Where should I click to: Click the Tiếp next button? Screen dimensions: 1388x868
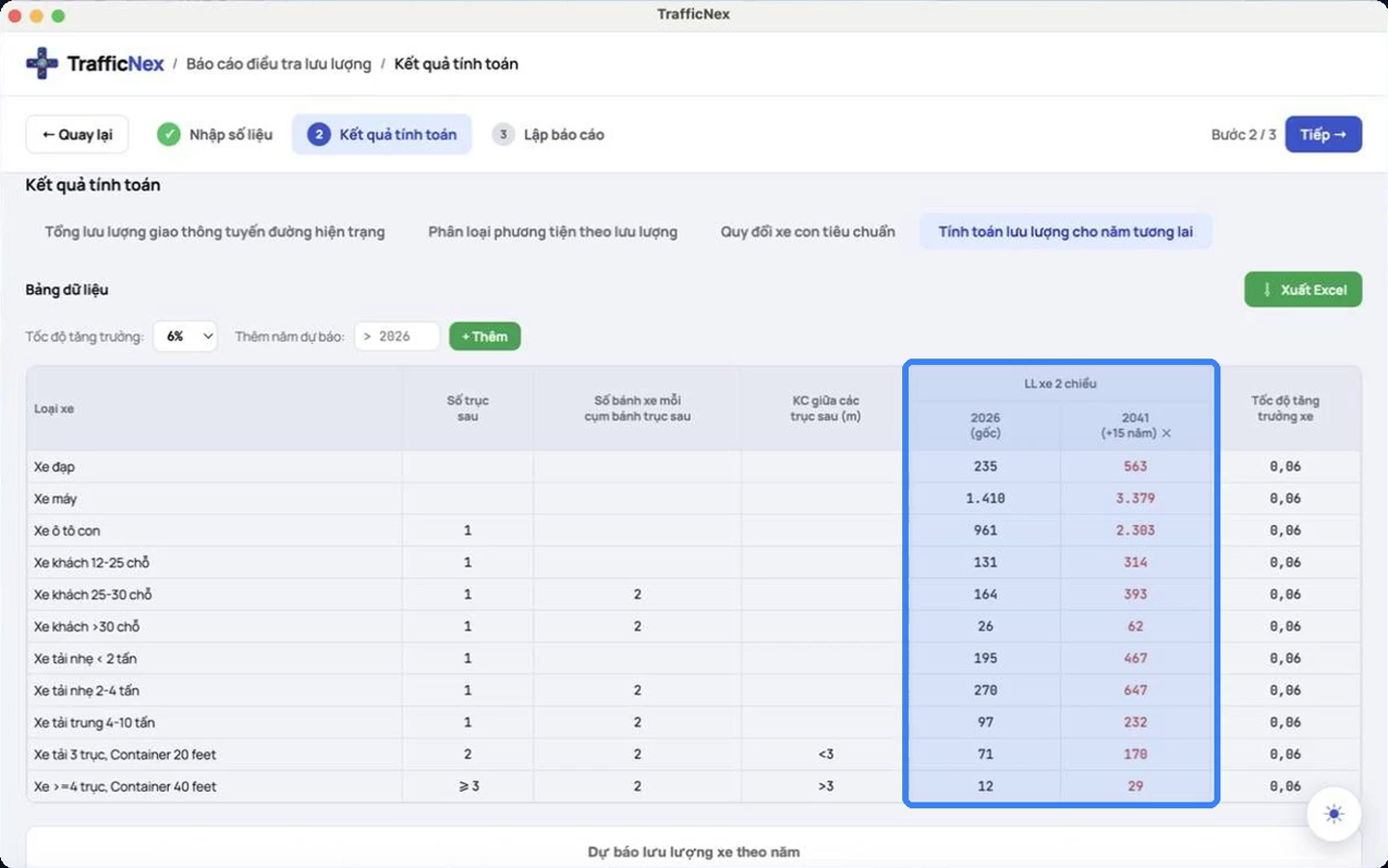(x=1323, y=135)
